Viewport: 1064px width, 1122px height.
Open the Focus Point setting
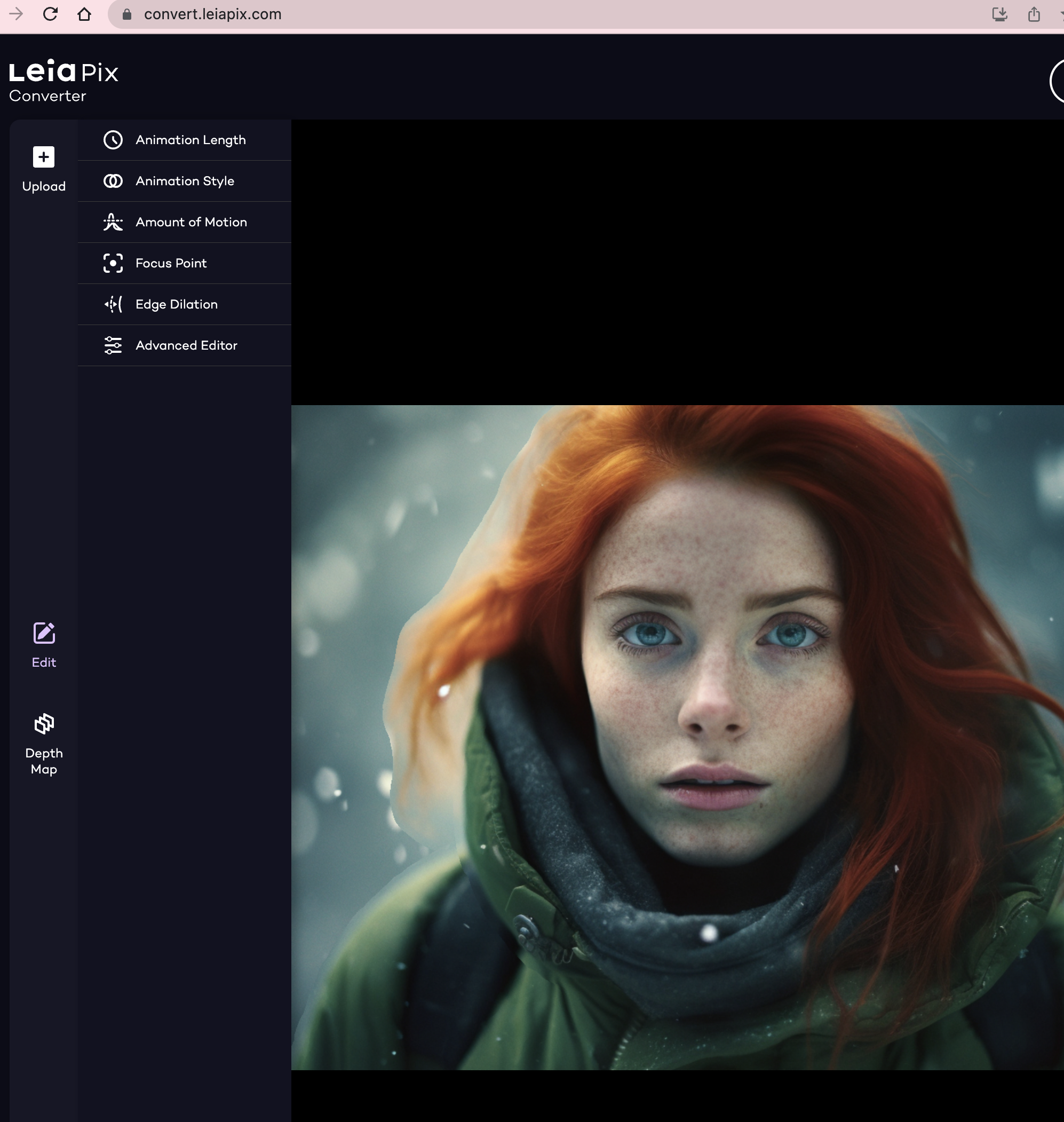(x=171, y=263)
